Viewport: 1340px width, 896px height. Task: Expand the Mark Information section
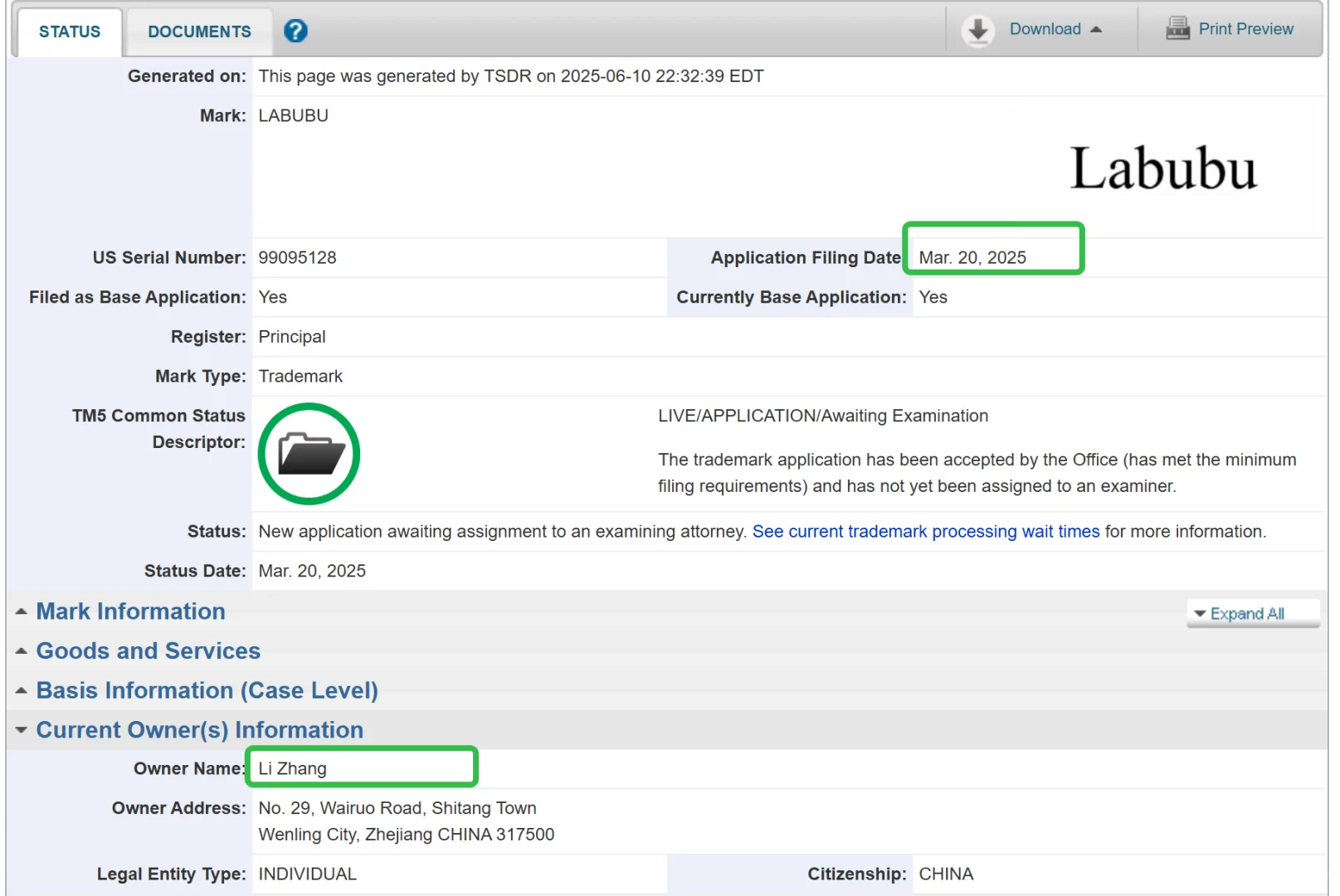pyautogui.click(x=130, y=611)
